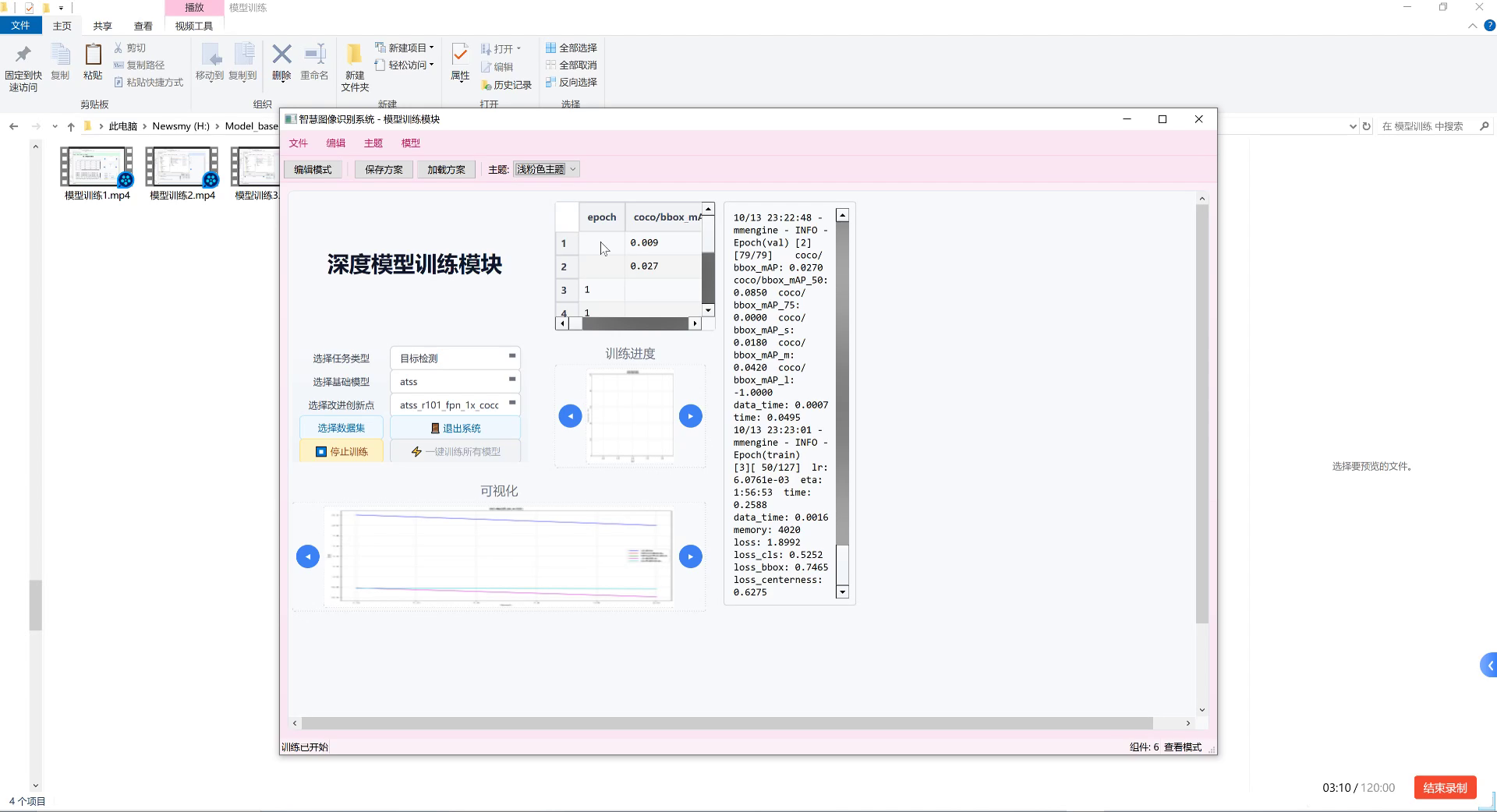Click the blue side-panel chevron at right edge

(x=1488, y=665)
